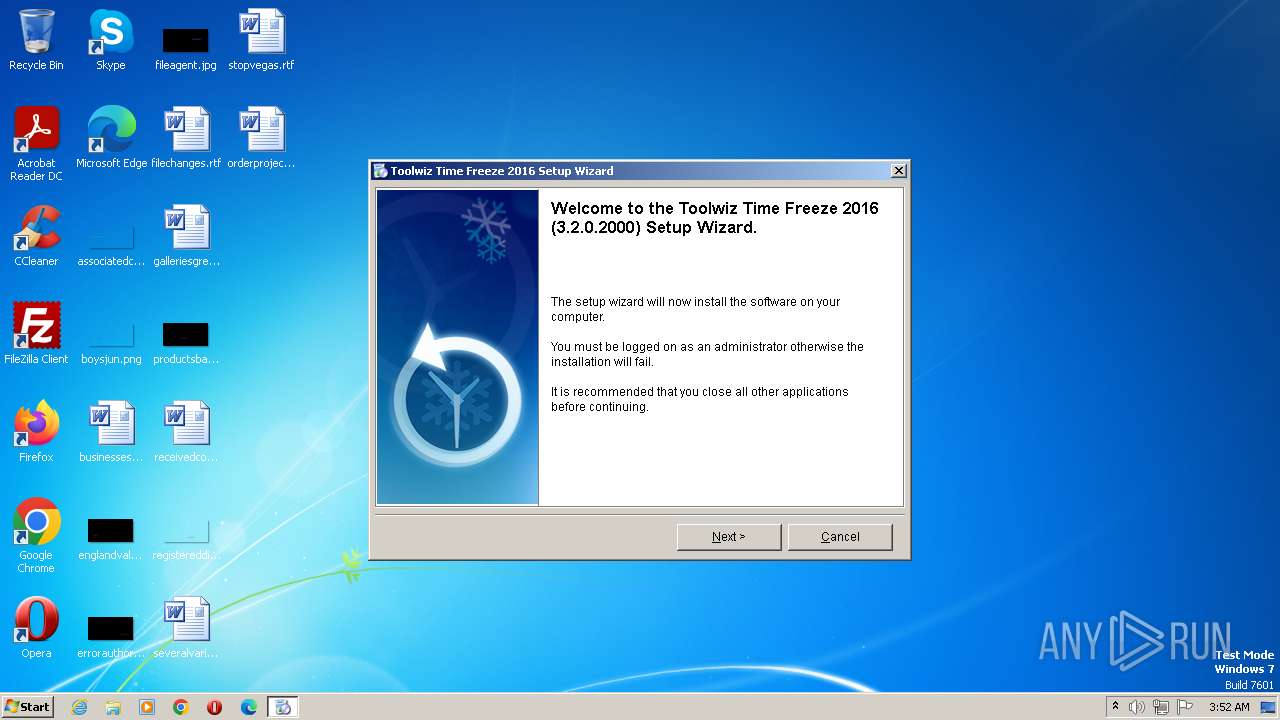This screenshot has width=1280, height=720.
Task: Select FileZilla Client shortcut
Action: tap(36, 334)
